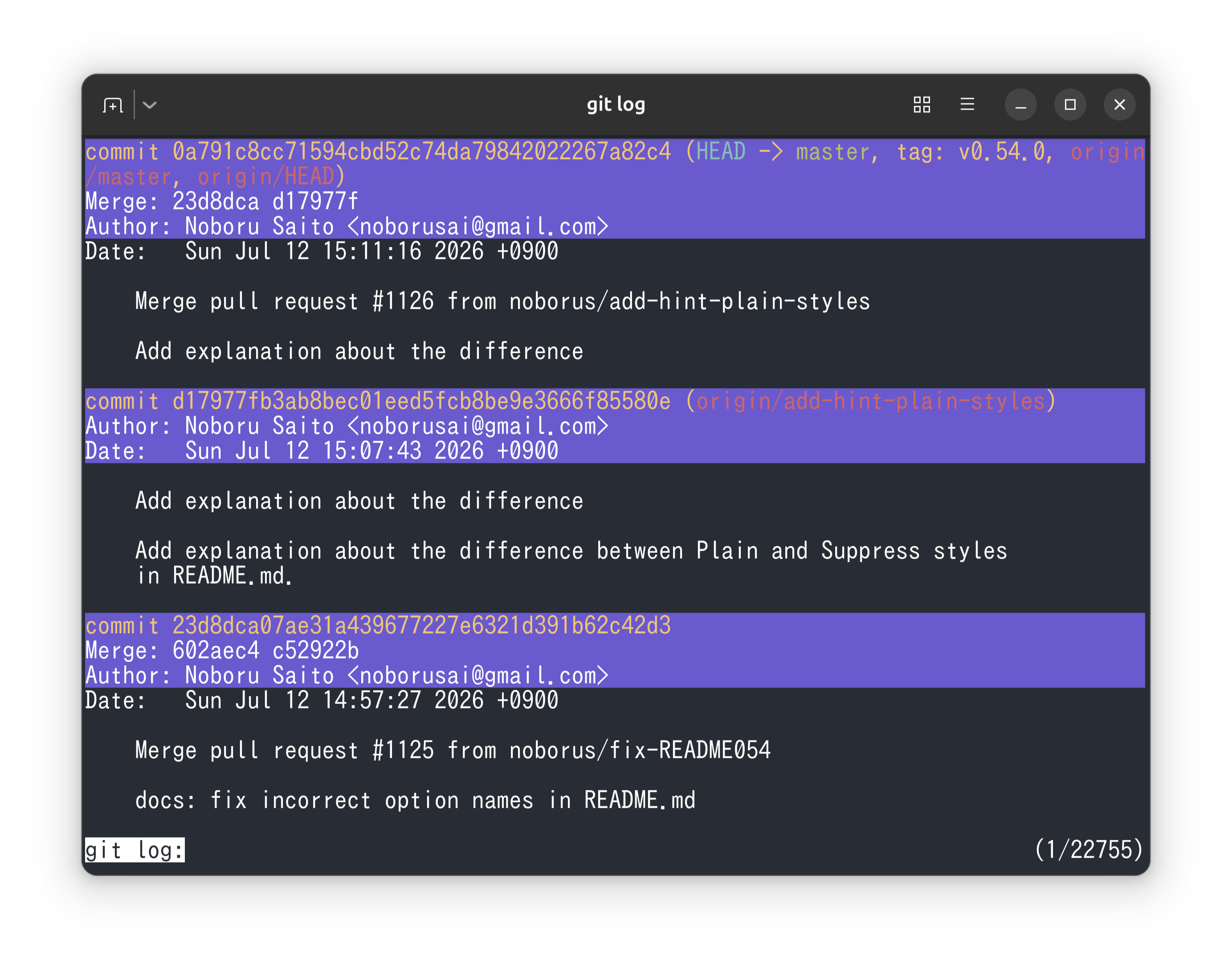
Task: Click date 'Sun Jul 12 14:57:27 2026 +0900'
Action: (x=371, y=701)
